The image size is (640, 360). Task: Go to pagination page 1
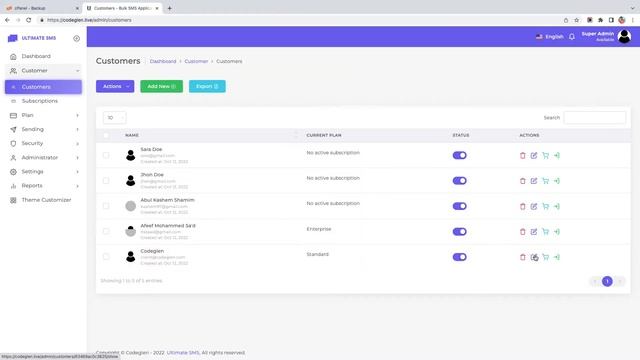(607, 281)
